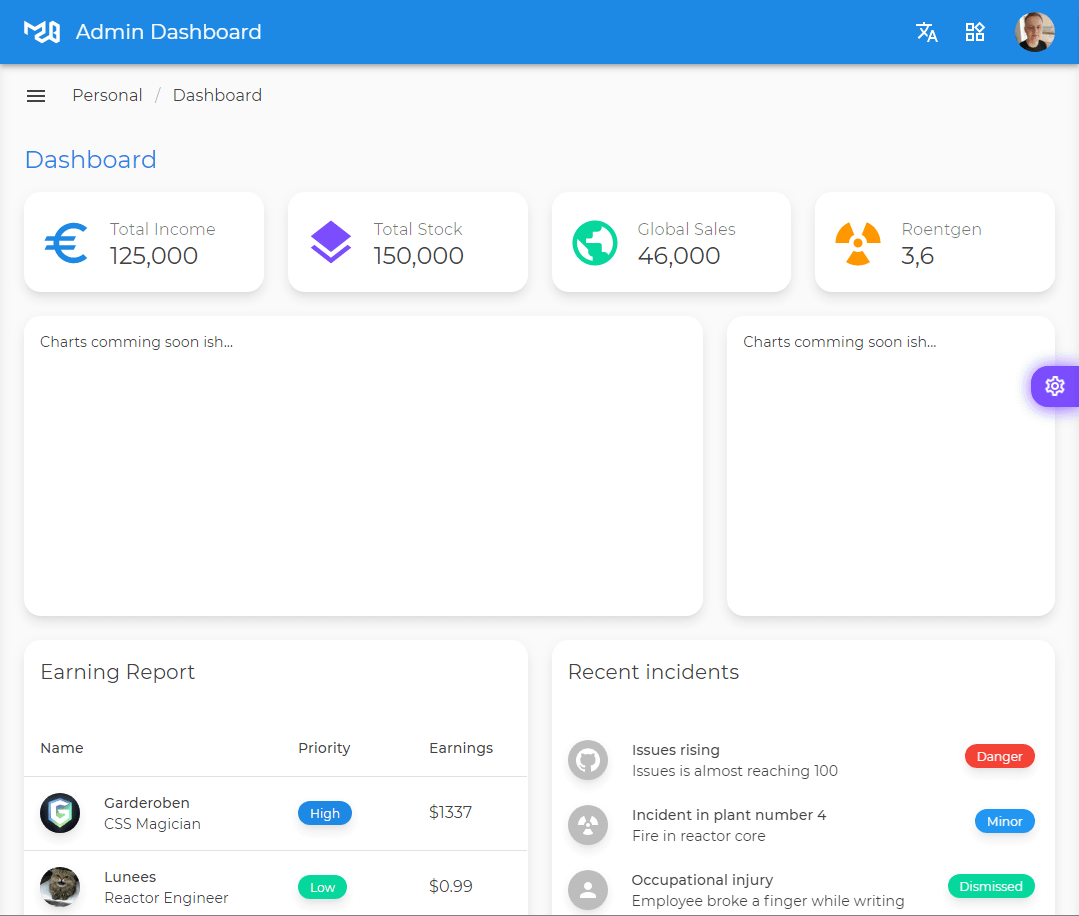Open the floating settings gear button
The image size is (1079, 916).
(x=1054, y=386)
